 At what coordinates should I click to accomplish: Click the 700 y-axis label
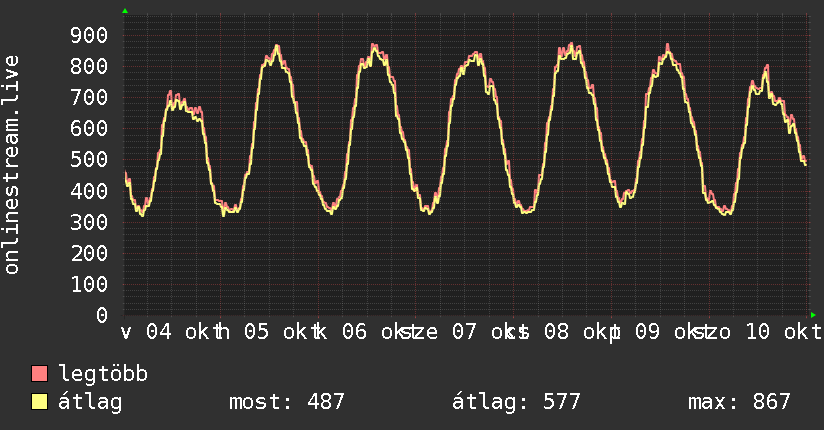click(89, 97)
